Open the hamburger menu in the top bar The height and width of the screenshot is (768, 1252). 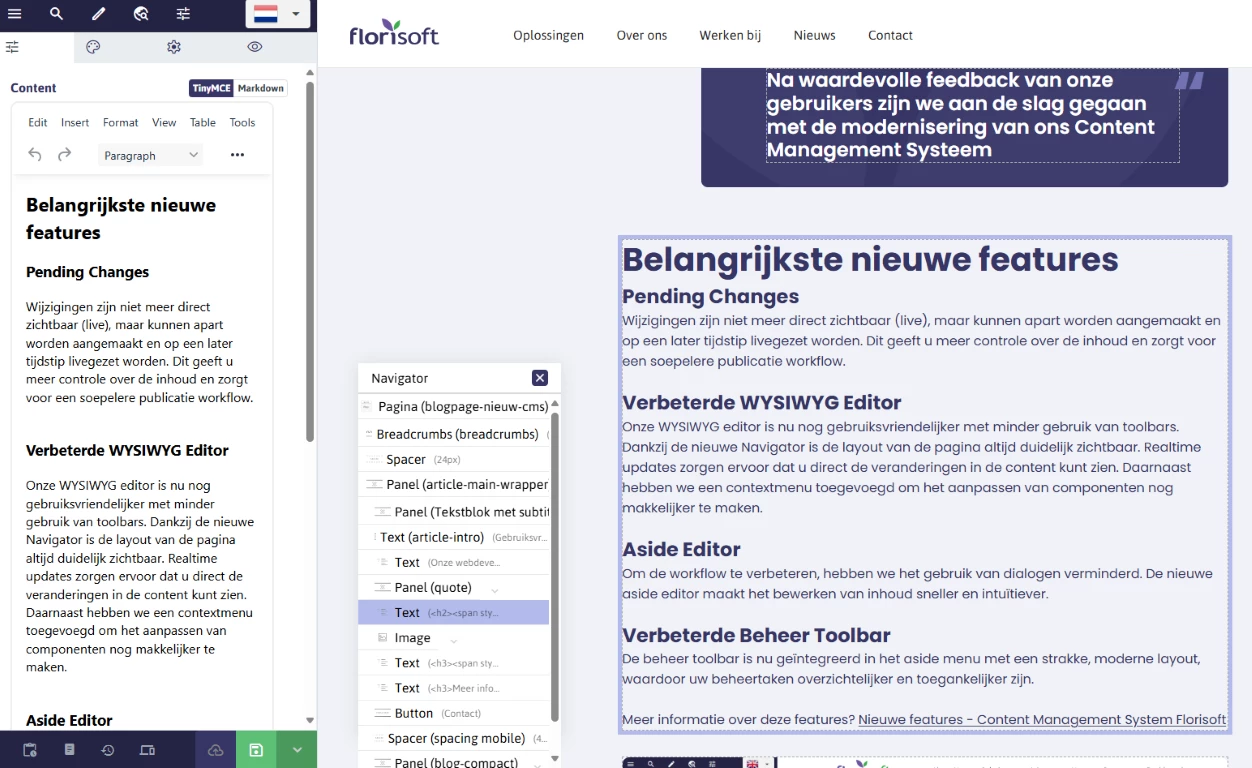pos(14,14)
